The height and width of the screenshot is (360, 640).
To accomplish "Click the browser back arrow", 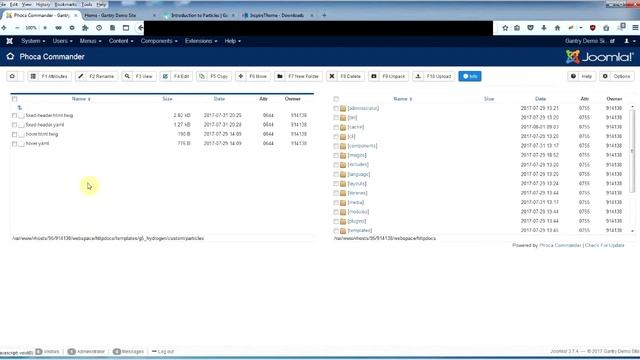I will pos(140,28).
